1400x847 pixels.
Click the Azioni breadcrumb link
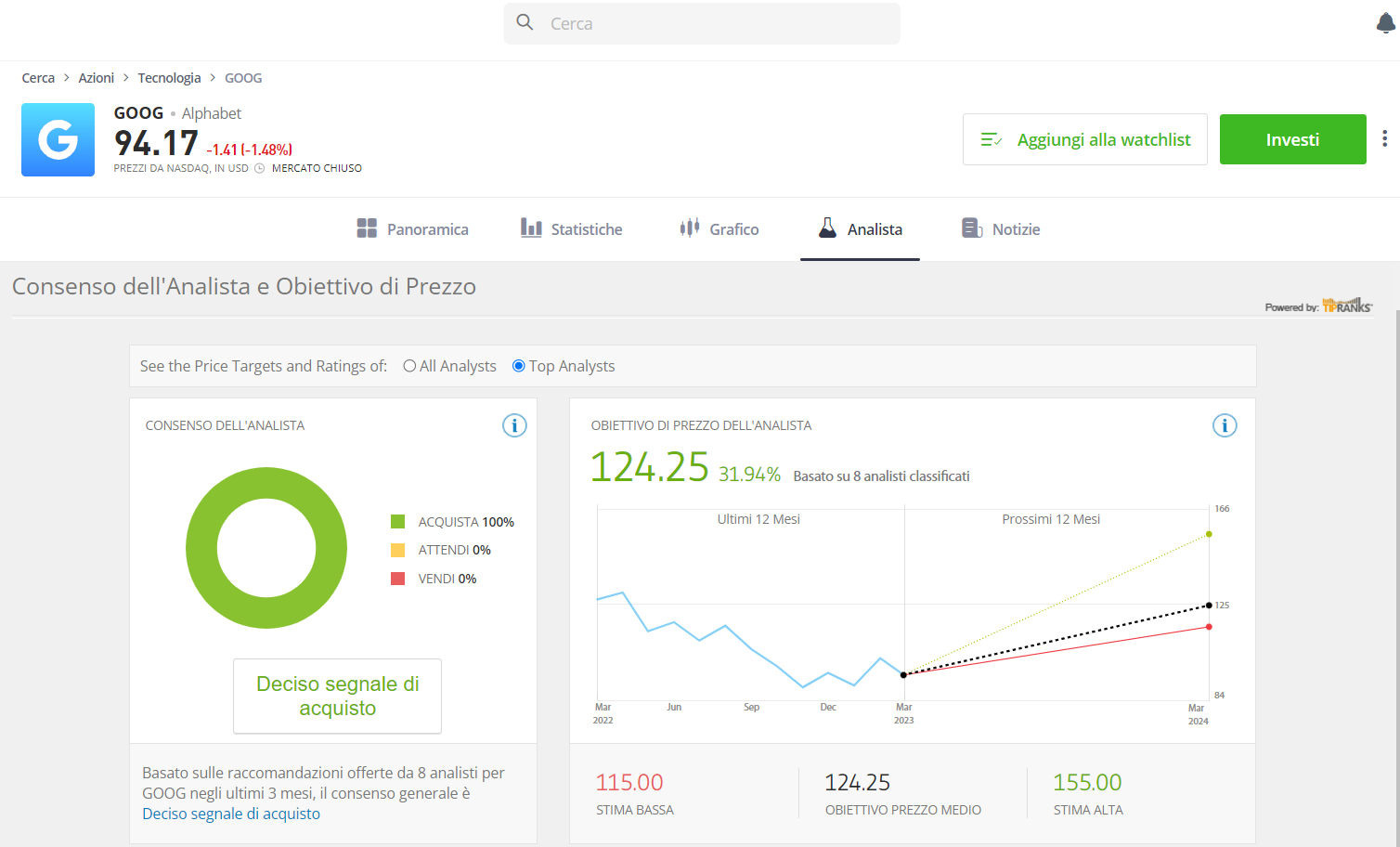pos(97,78)
